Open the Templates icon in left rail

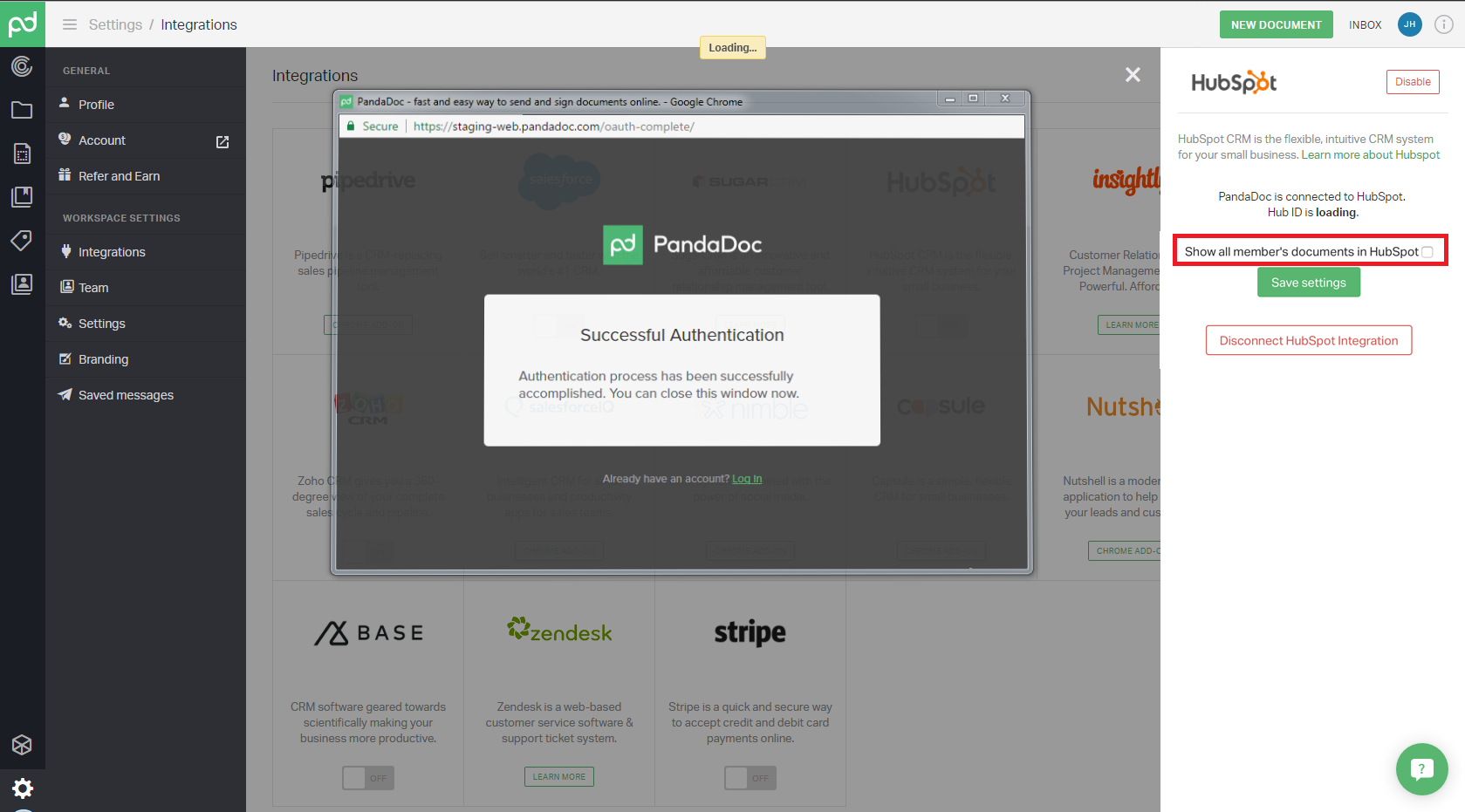click(x=22, y=154)
